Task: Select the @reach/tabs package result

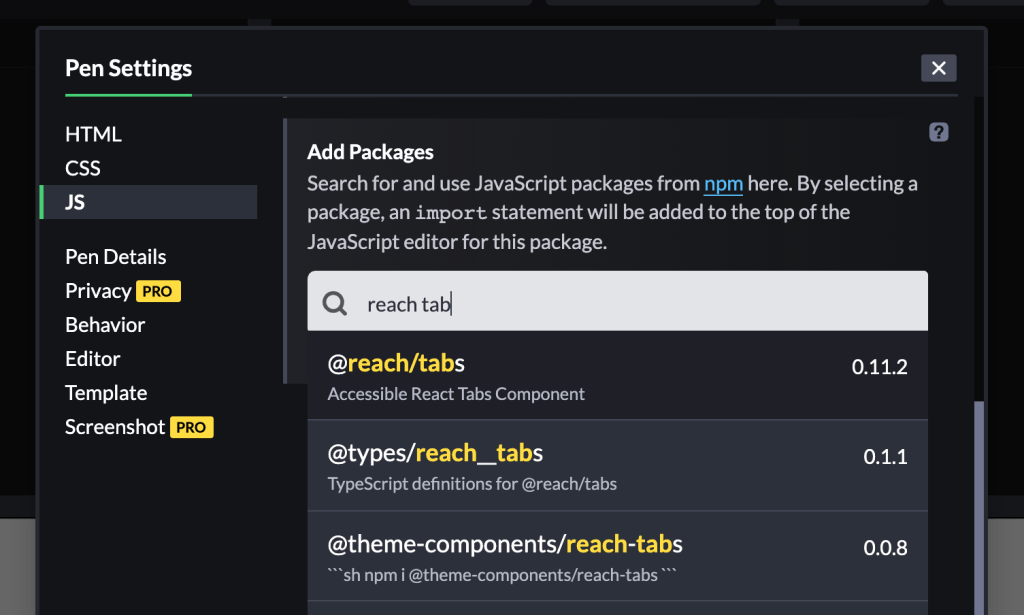Action: coord(617,377)
